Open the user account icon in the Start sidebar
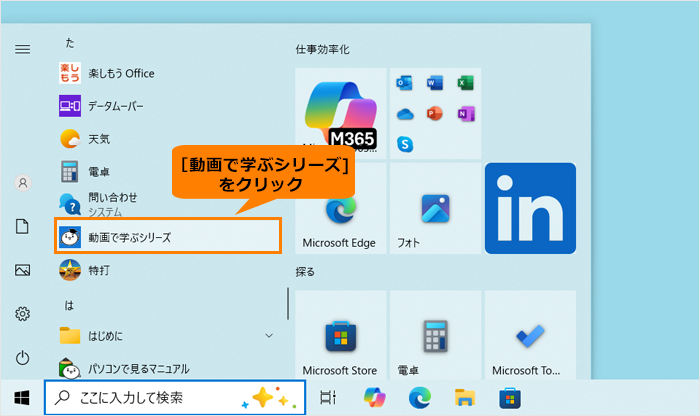Viewport: 700px width, 416px height. coord(23,183)
